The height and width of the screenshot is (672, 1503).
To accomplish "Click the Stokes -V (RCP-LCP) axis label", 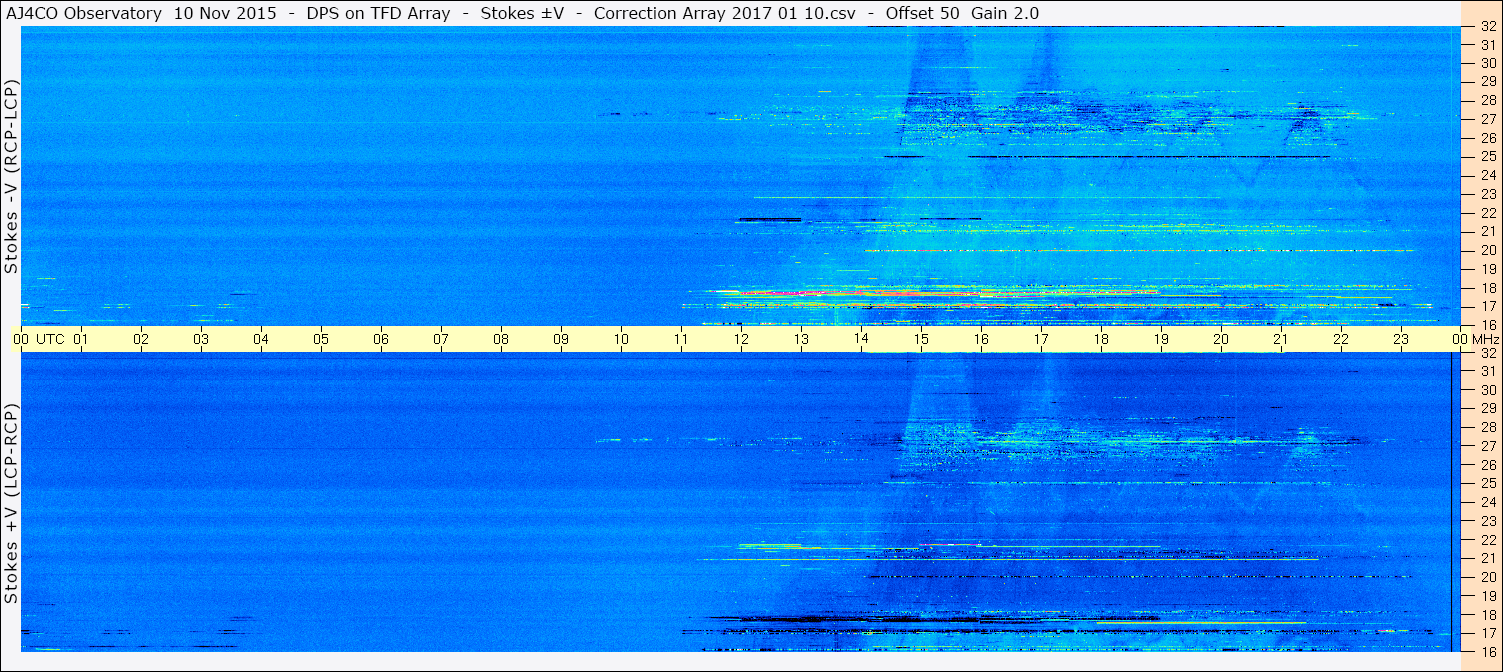I will click(11, 177).
